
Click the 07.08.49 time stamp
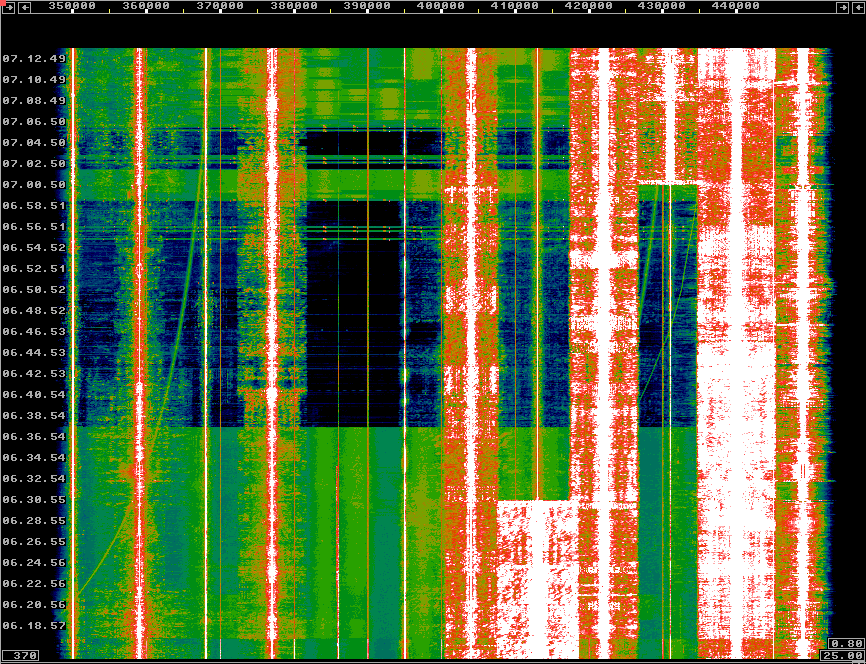point(34,101)
